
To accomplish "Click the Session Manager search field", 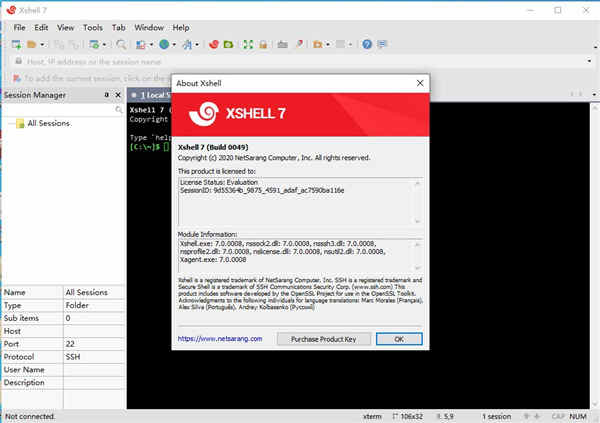I will pos(62,110).
